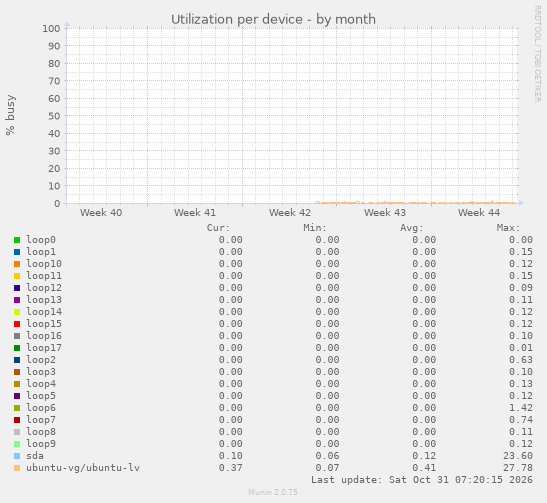Click the loop2 max value 0.63
This screenshot has height=503, width=547.
(521, 360)
